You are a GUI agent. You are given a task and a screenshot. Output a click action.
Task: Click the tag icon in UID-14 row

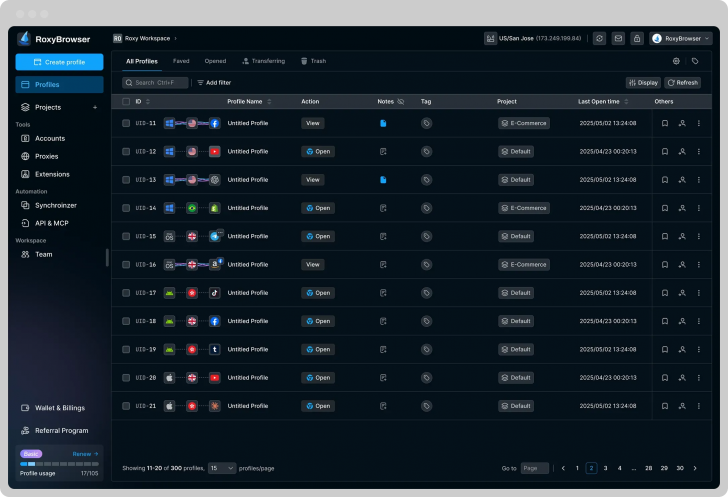426,208
